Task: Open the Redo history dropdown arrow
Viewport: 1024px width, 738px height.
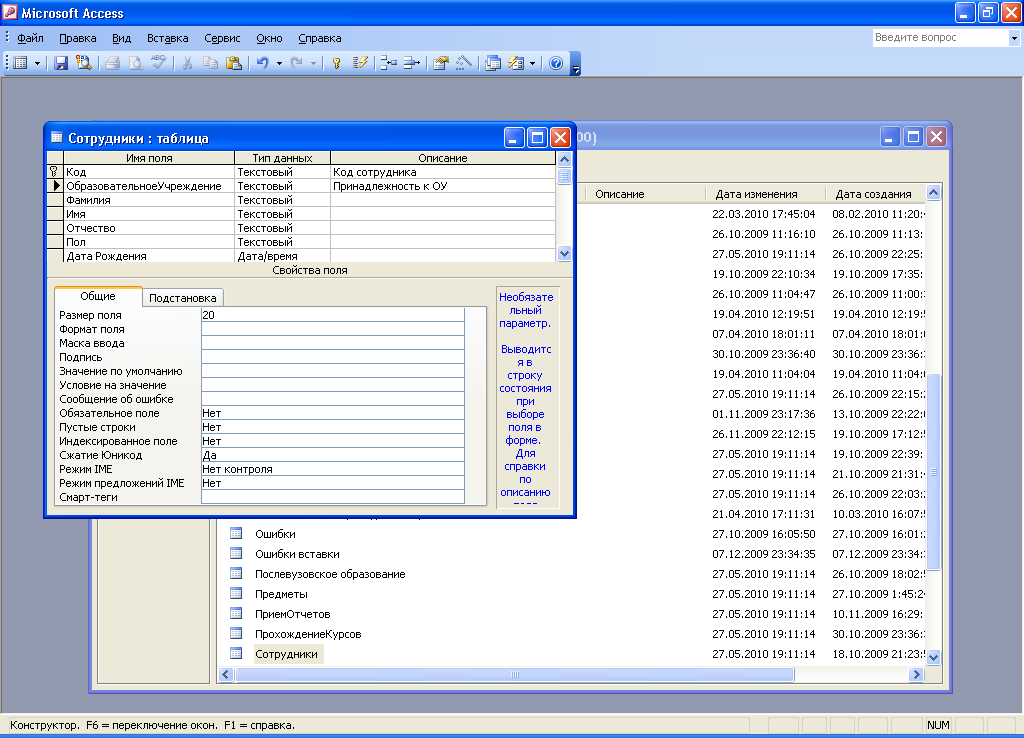Action: click(313, 63)
